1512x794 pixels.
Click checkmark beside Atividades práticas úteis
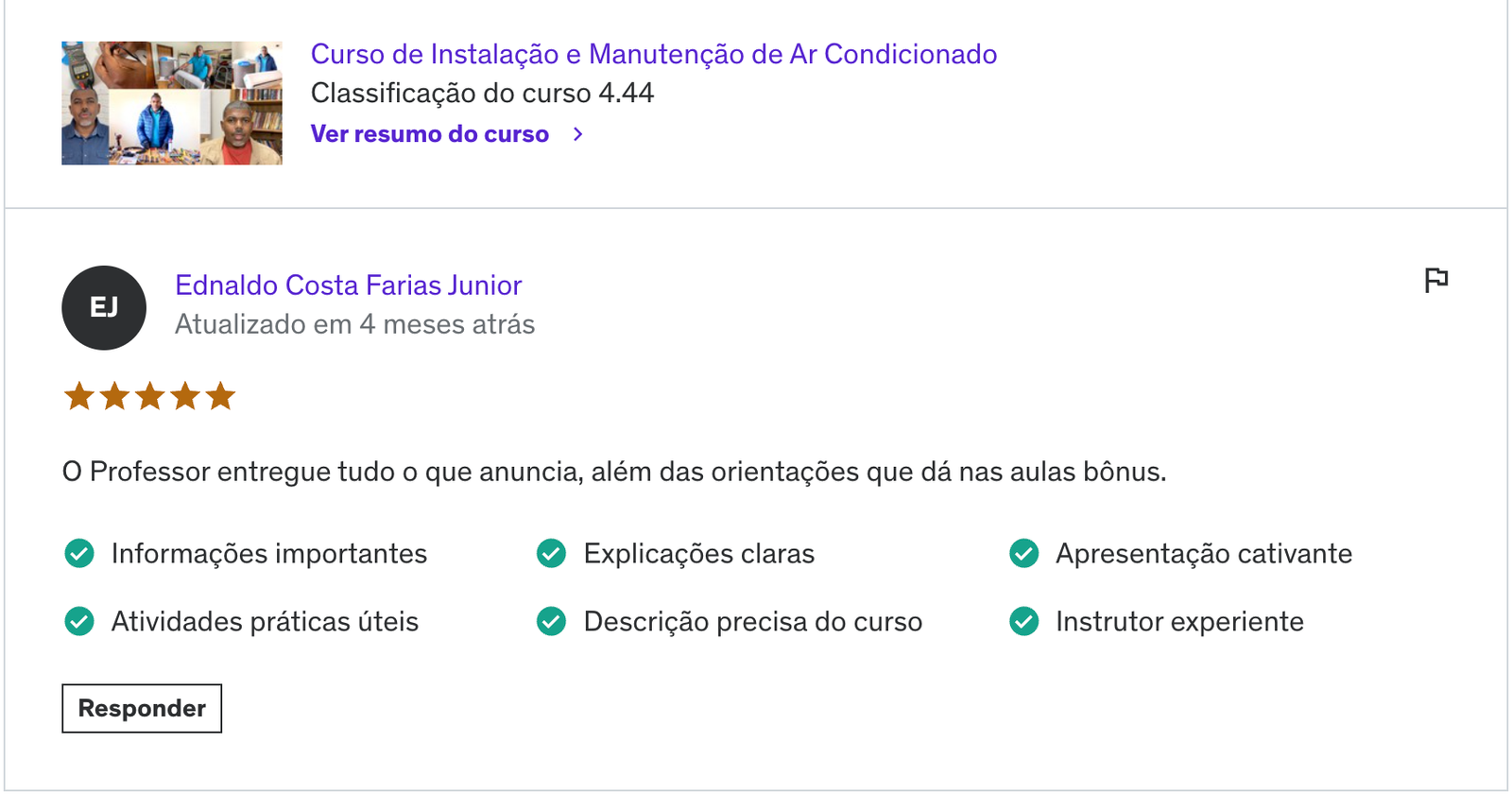click(x=79, y=621)
